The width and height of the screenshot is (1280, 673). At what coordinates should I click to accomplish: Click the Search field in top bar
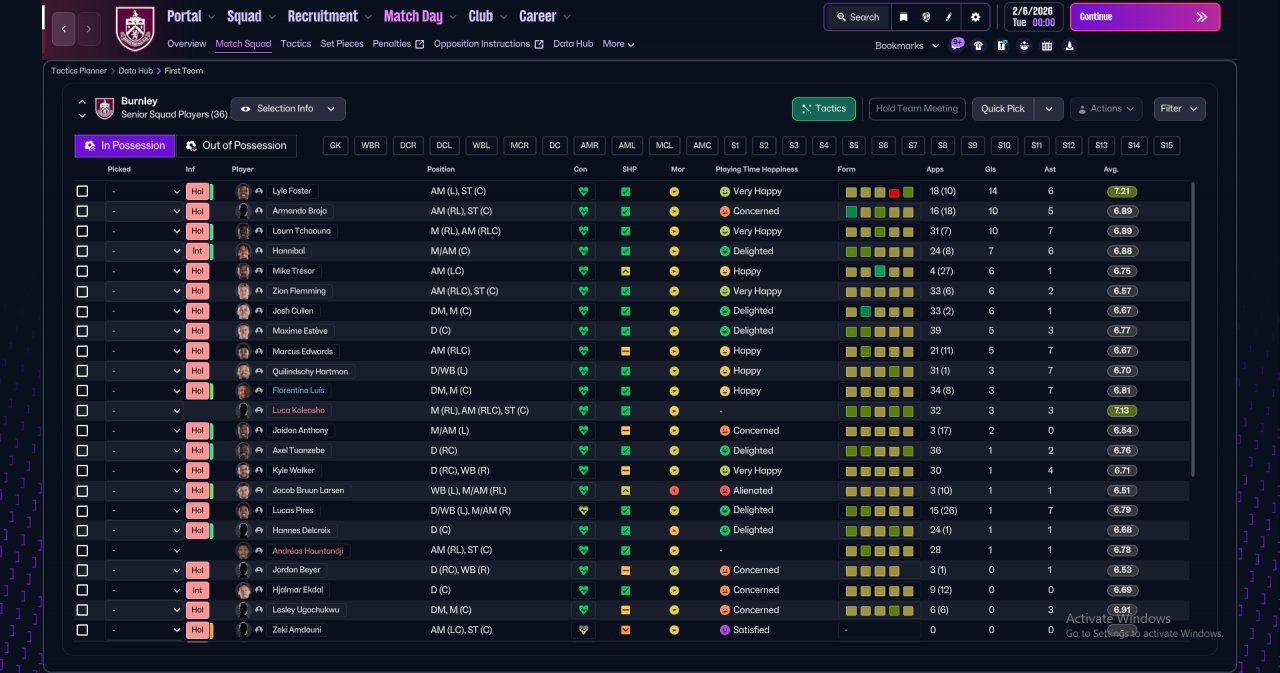[x=858, y=17]
